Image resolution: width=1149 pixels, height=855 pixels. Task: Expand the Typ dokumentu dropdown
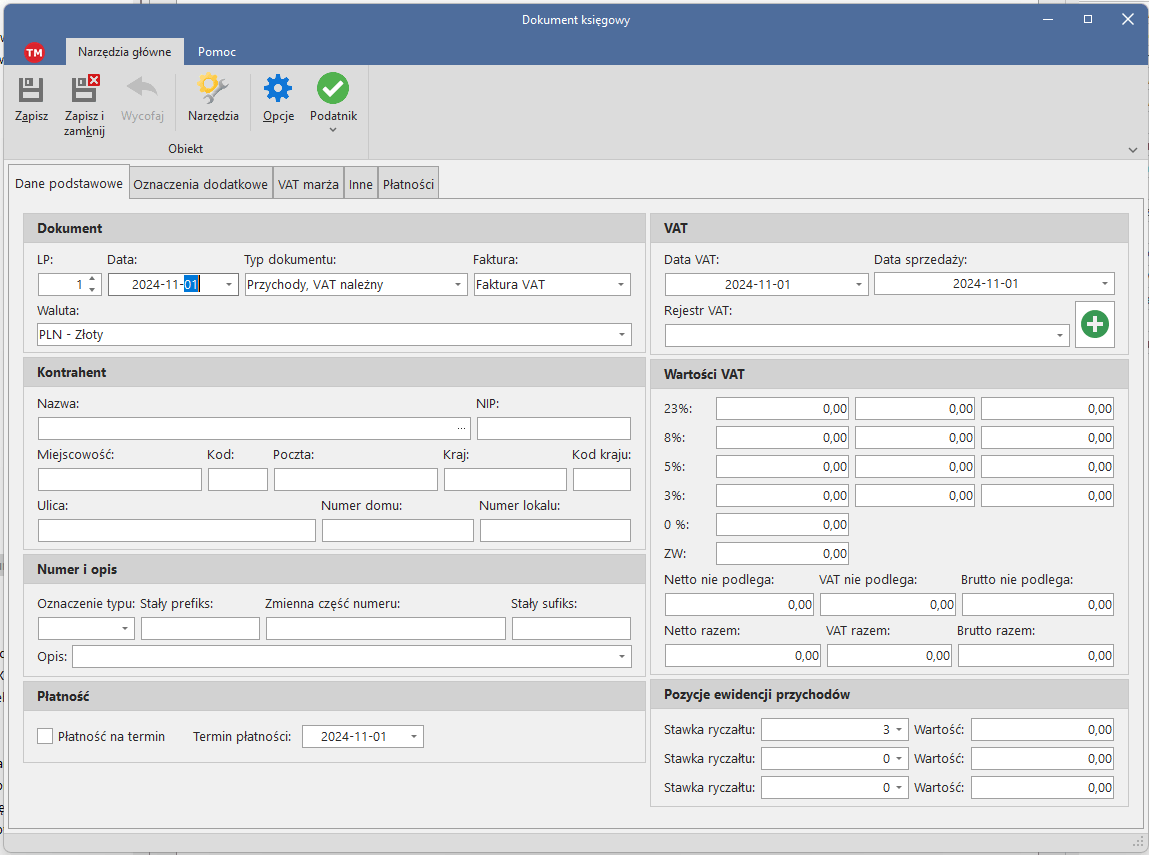[x=458, y=285]
